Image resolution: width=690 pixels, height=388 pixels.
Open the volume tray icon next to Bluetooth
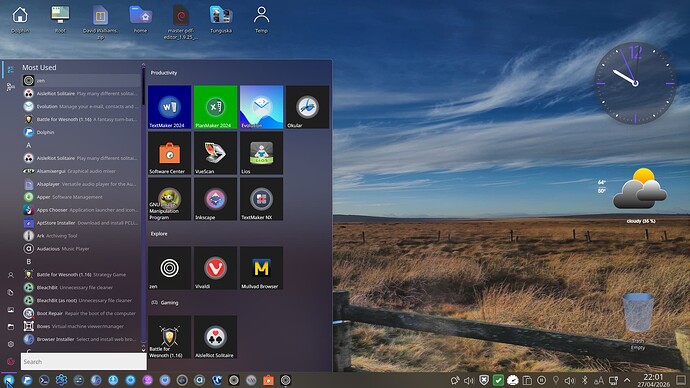click(570, 380)
